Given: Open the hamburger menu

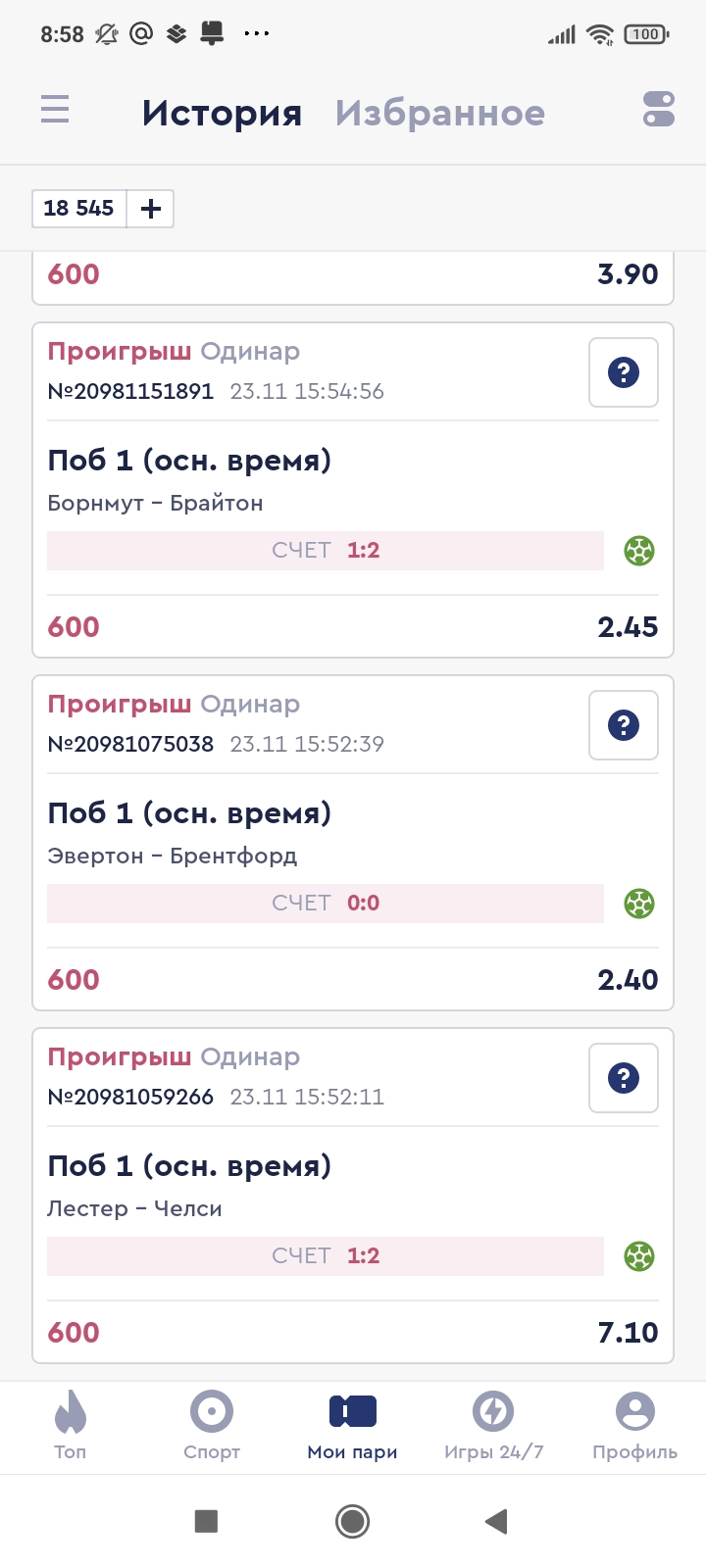Looking at the screenshot, I should [x=55, y=109].
